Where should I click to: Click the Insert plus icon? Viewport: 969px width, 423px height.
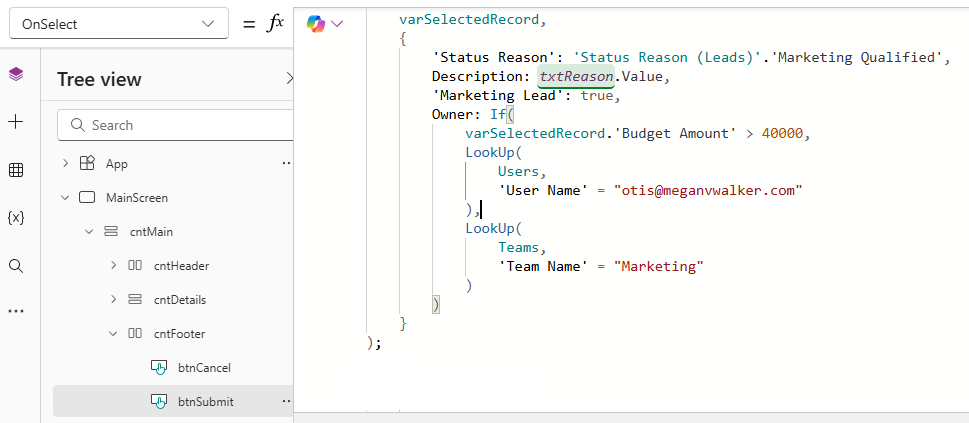click(x=15, y=122)
